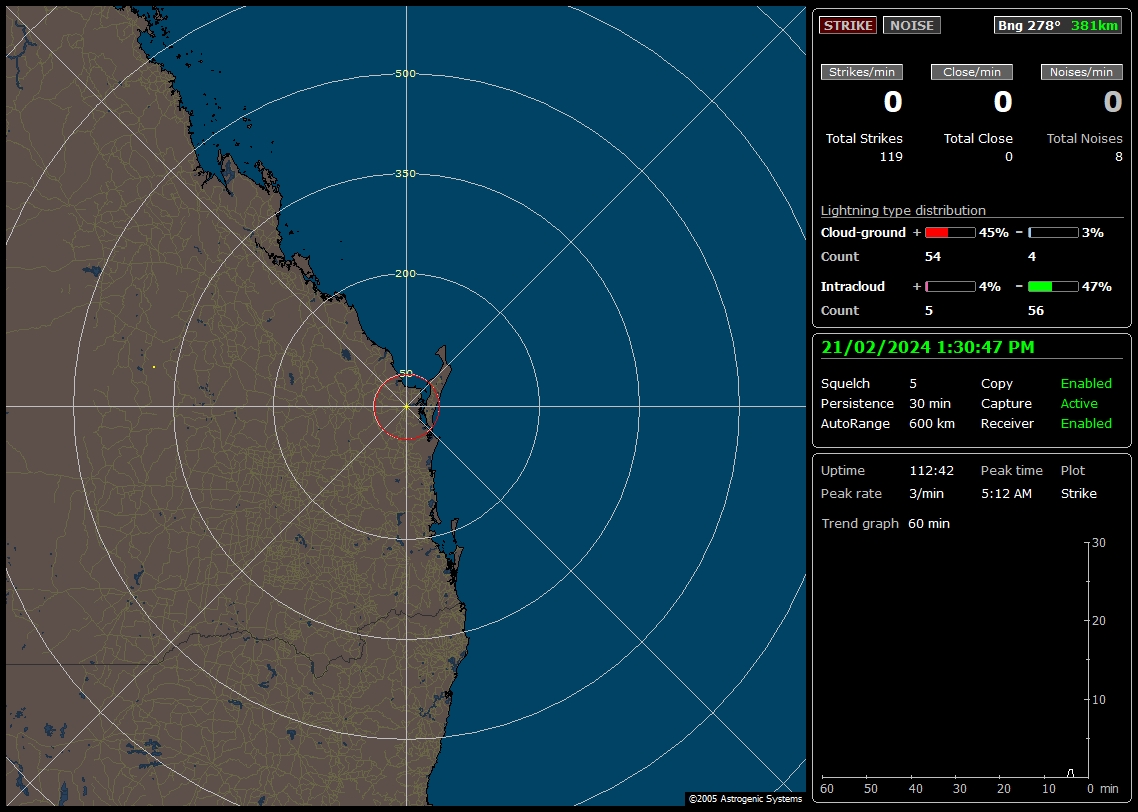1138x812 pixels.
Task: Click the 500 range ring label
Action: click(406, 74)
